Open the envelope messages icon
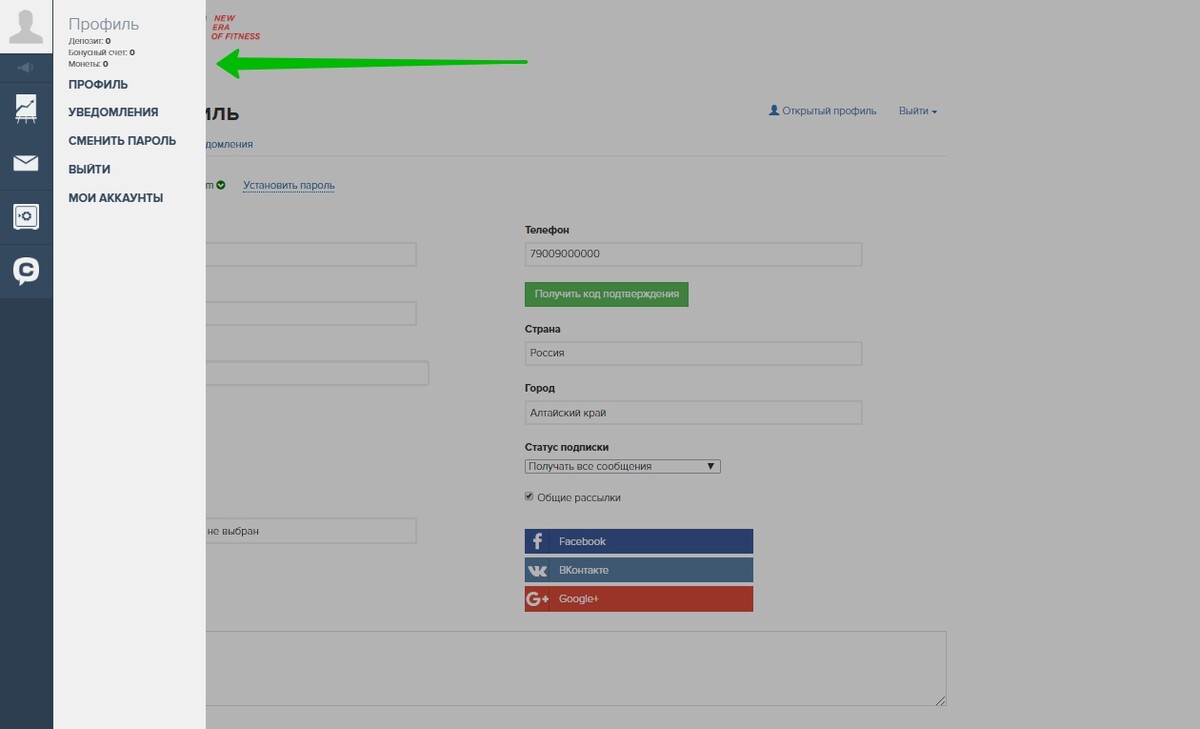Image resolution: width=1200 pixels, height=729 pixels. (x=26, y=163)
